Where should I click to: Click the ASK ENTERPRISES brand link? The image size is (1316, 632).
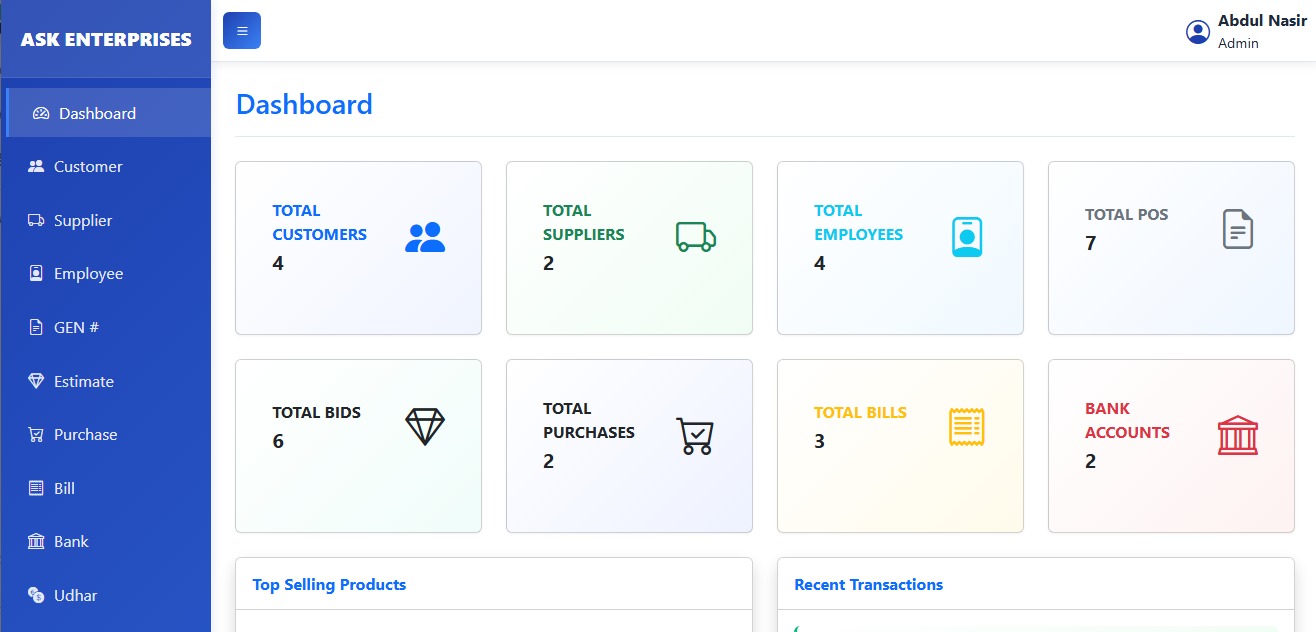click(106, 40)
